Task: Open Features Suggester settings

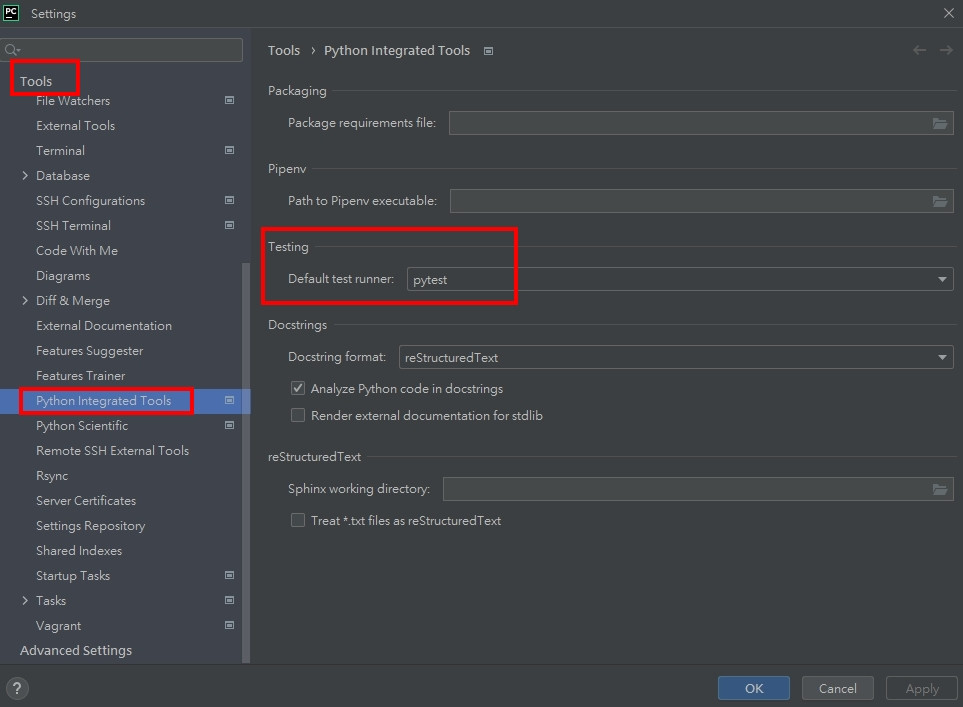Action: pos(90,351)
